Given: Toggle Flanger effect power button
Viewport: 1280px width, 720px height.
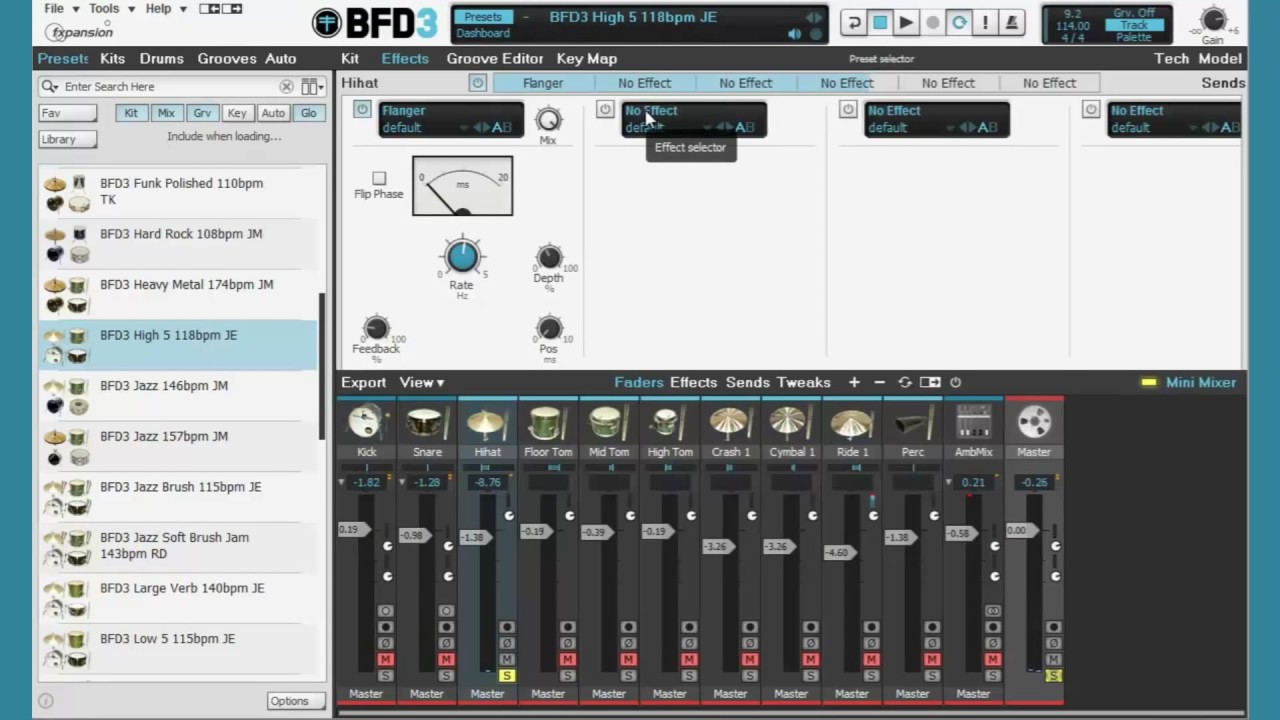Looking at the screenshot, I should click(362, 109).
